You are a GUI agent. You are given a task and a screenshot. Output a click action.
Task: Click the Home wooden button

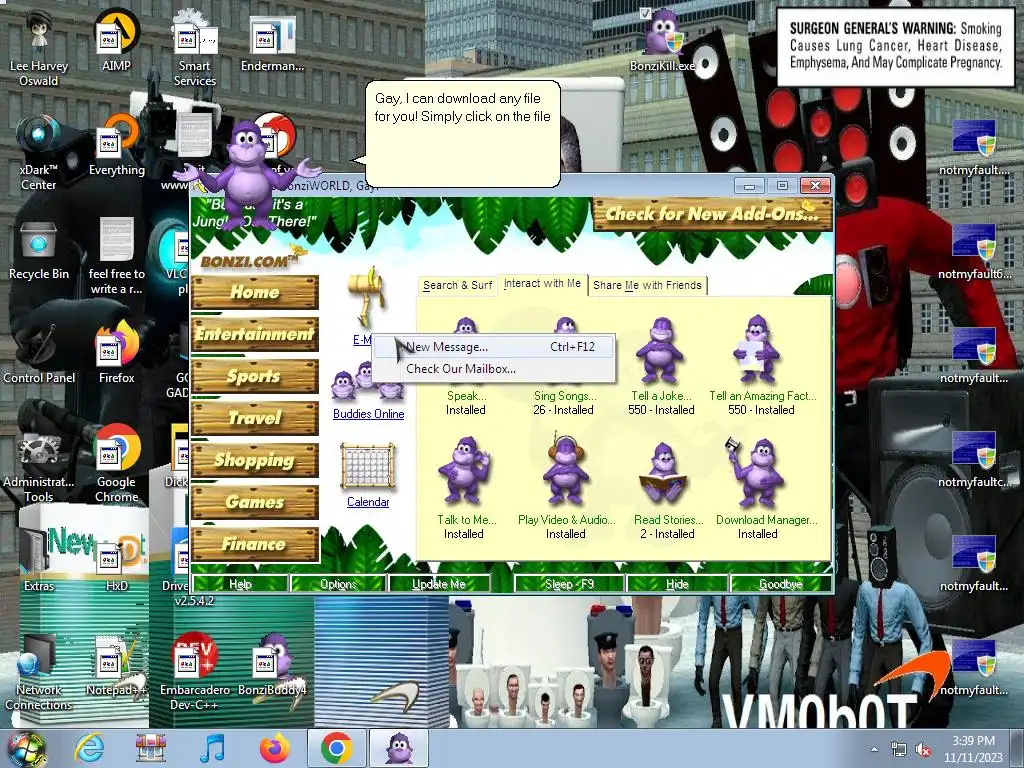coord(255,292)
